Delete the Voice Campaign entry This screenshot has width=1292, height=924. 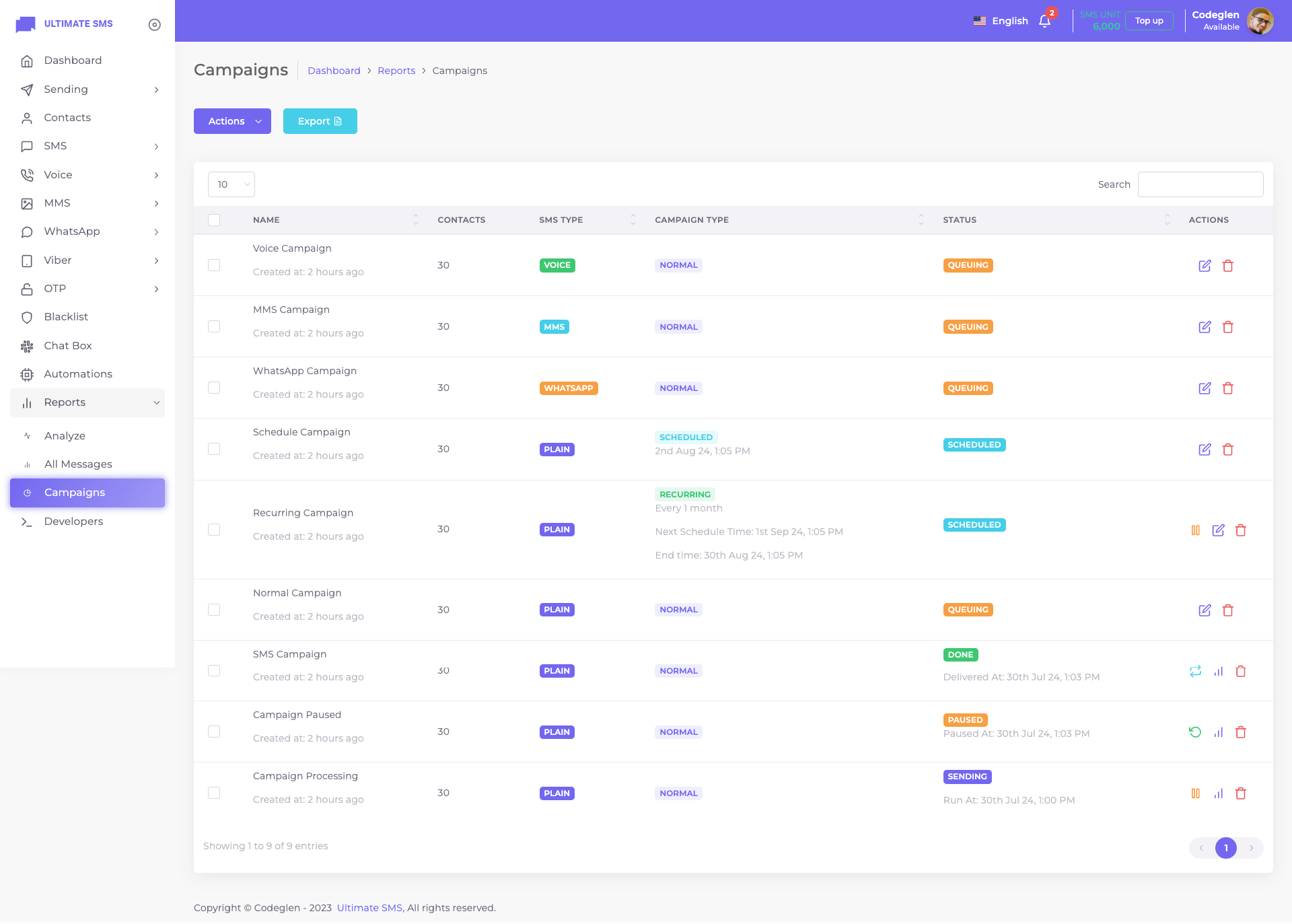coord(1227,266)
